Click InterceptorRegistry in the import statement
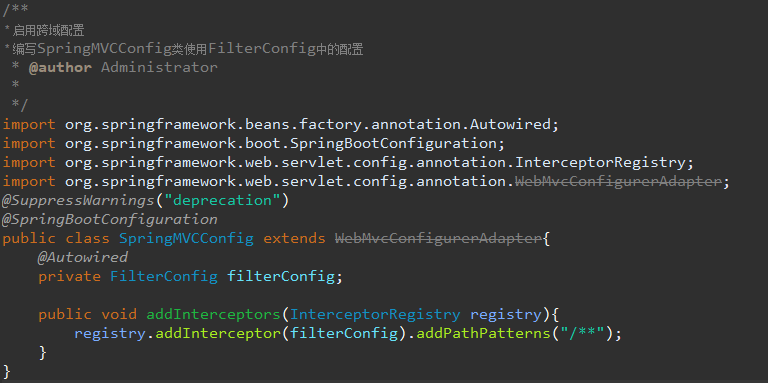 [600, 163]
